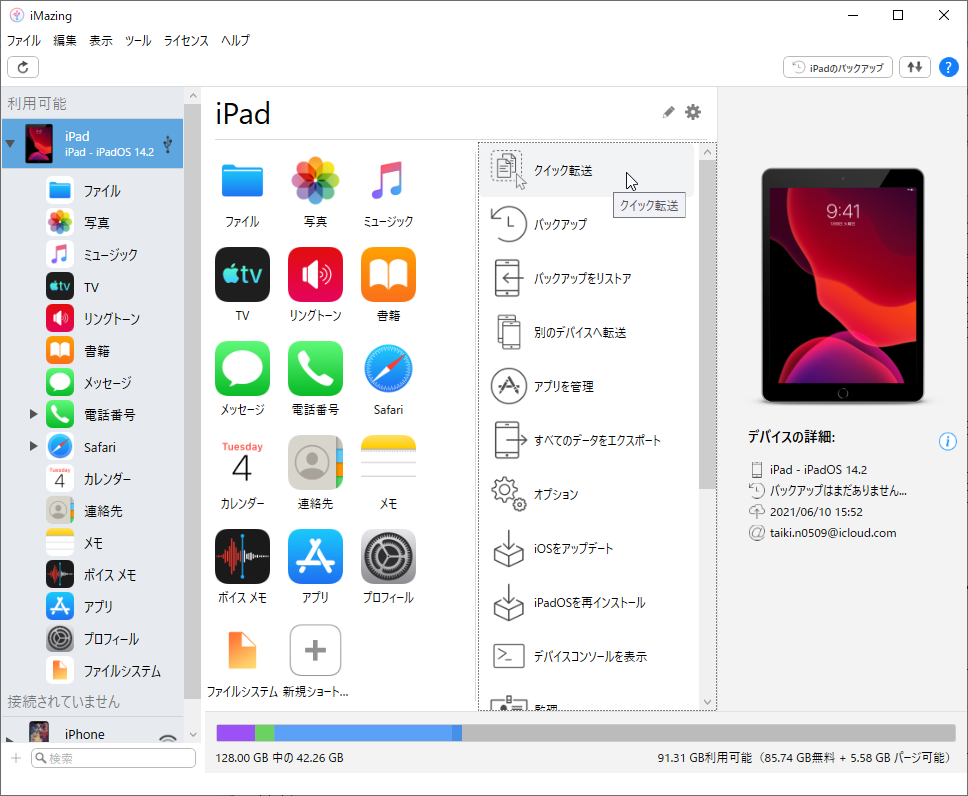Expand the 電話番号 tree item in sidebar
Screen dimensions: 968x796
click(34, 414)
